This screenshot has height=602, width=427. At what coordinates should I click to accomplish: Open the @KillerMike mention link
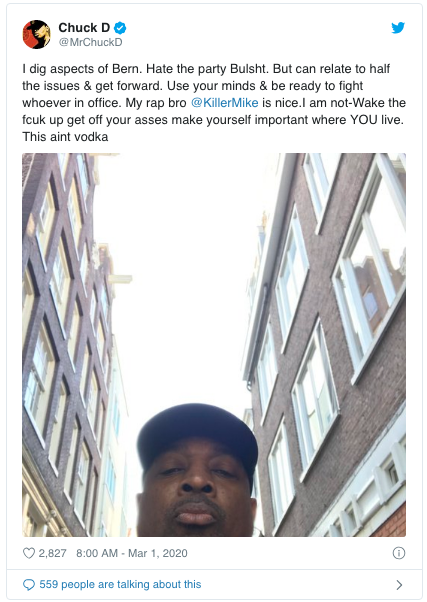pos(225,103)
